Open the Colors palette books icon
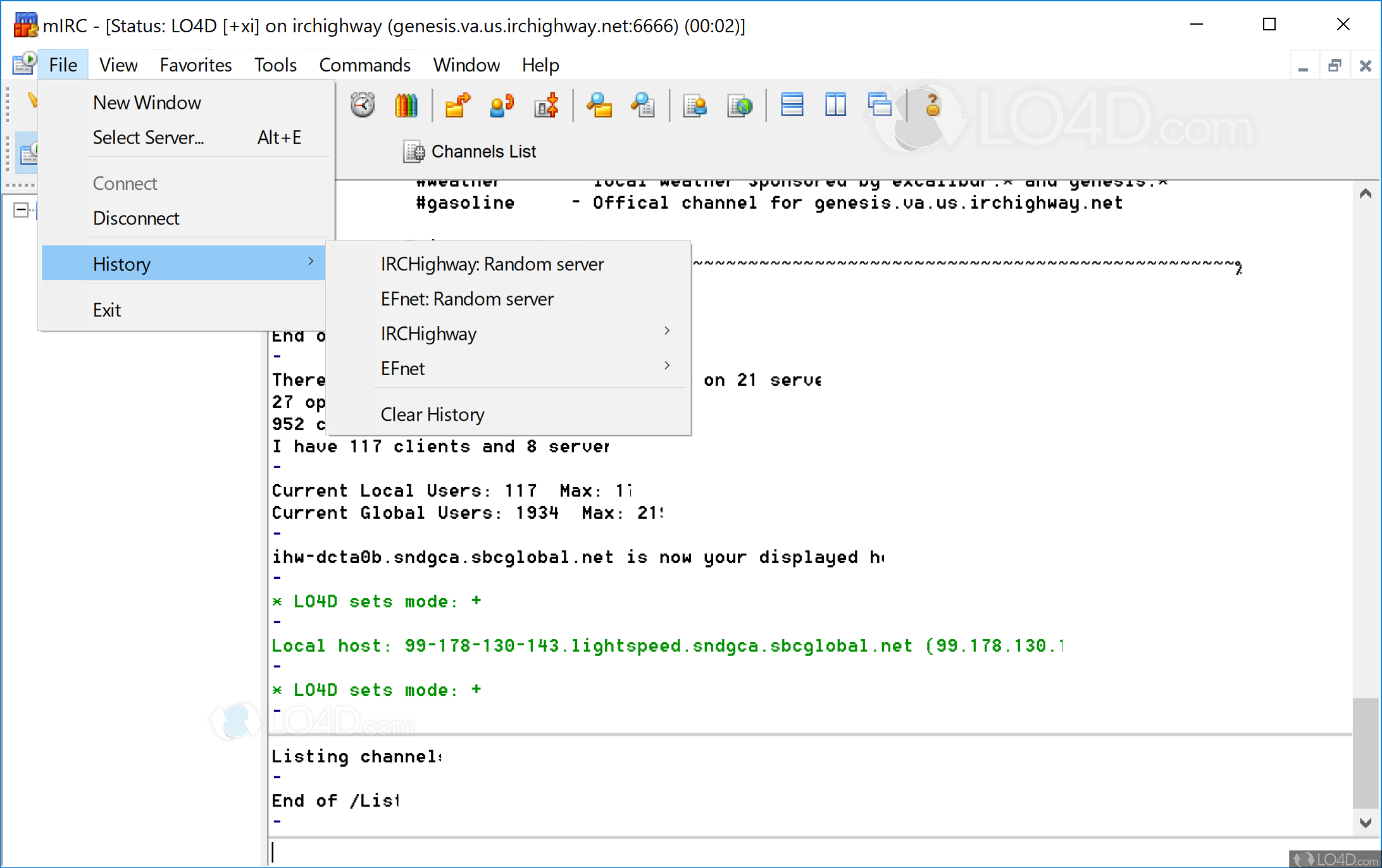Screen dimensions: 1382x868 coord(406,104)
